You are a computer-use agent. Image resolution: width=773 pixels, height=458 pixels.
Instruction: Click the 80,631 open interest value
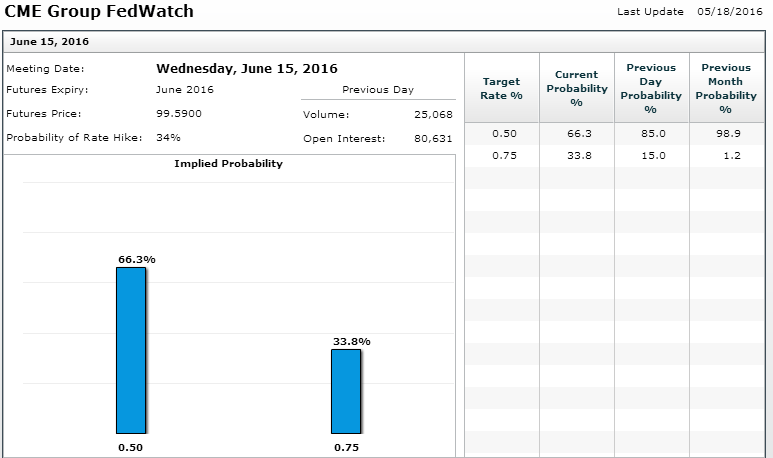pyautogui.click(x=433, y=139)
